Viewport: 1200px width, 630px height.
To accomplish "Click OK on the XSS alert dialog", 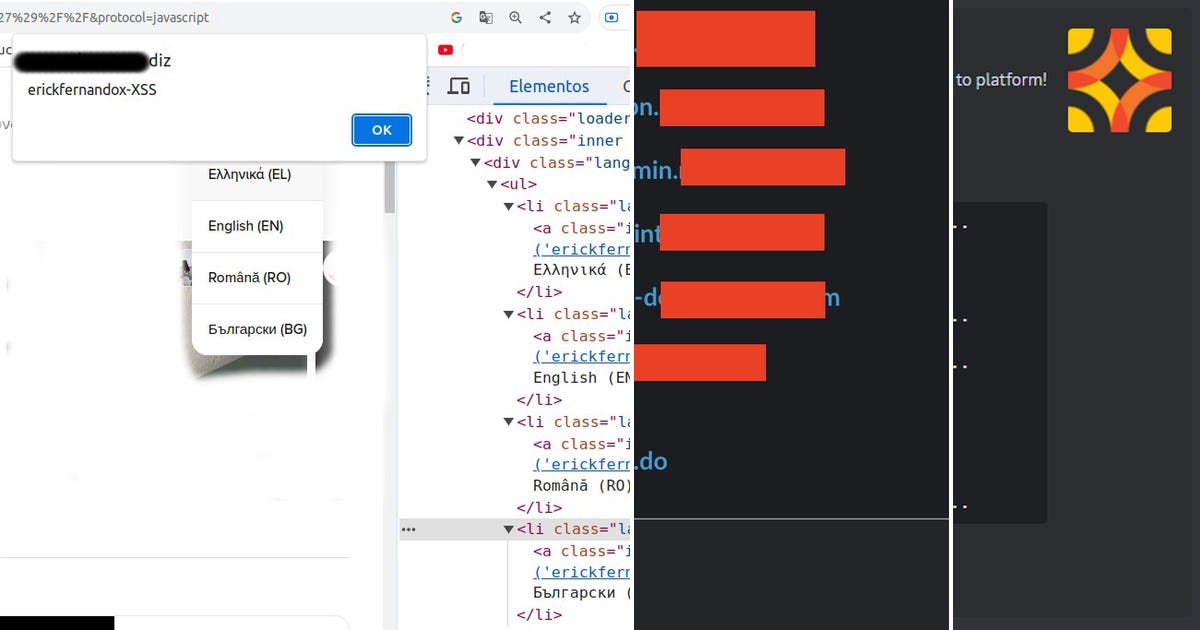I will pos(381,129).
